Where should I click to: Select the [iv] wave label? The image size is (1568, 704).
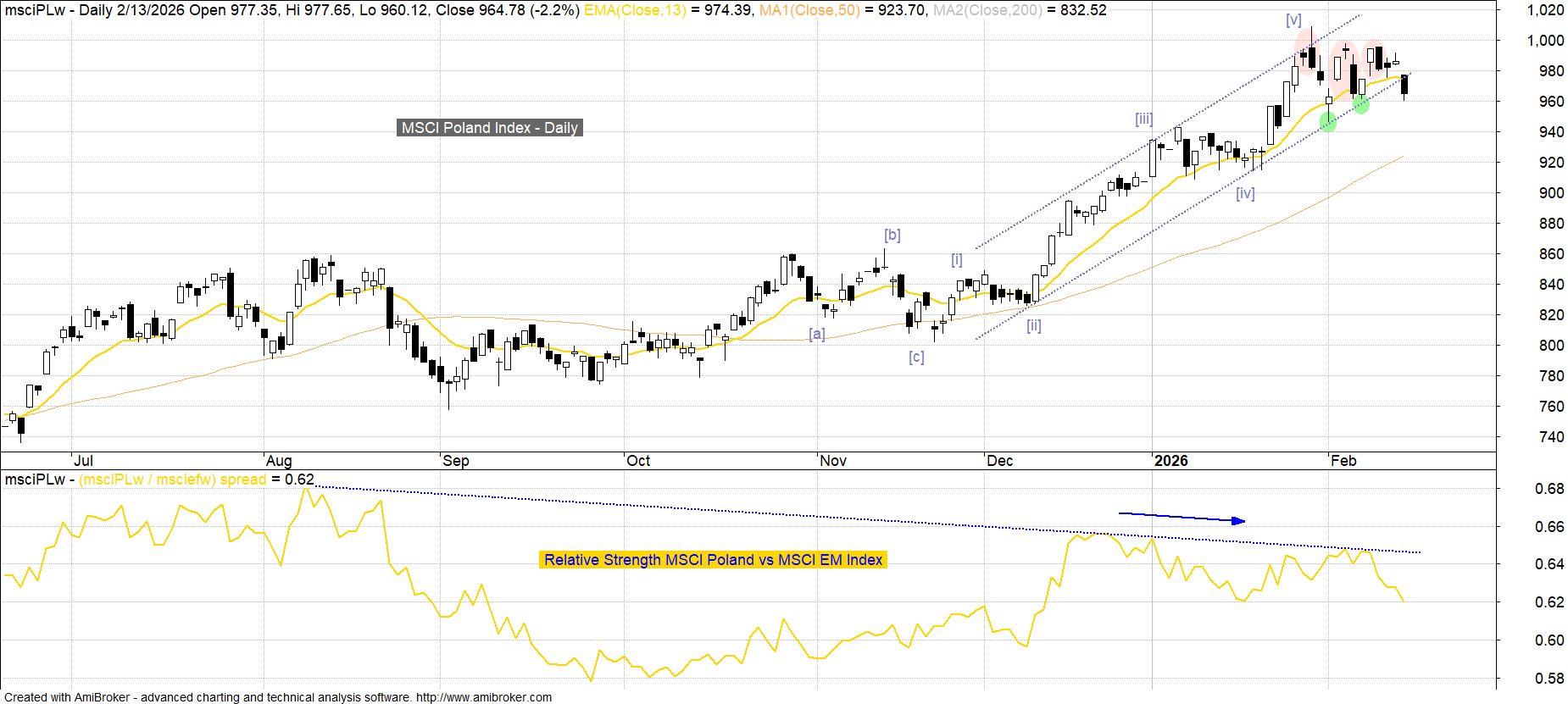point(1245,193)
